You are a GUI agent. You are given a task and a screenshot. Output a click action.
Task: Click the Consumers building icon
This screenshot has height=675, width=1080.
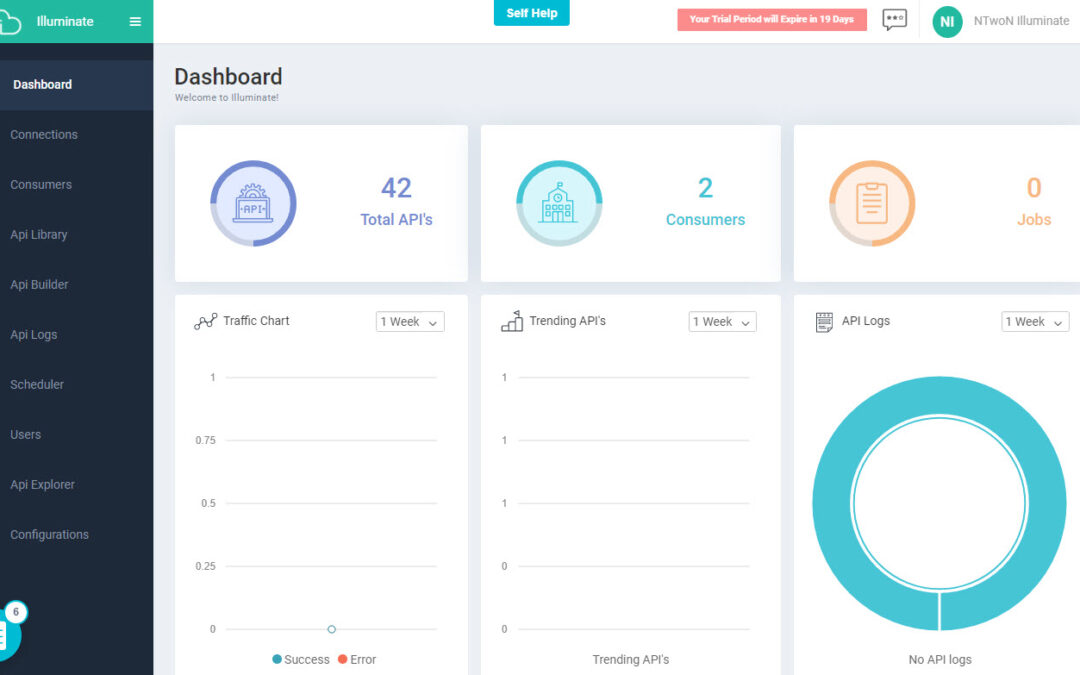coord(558,204)
